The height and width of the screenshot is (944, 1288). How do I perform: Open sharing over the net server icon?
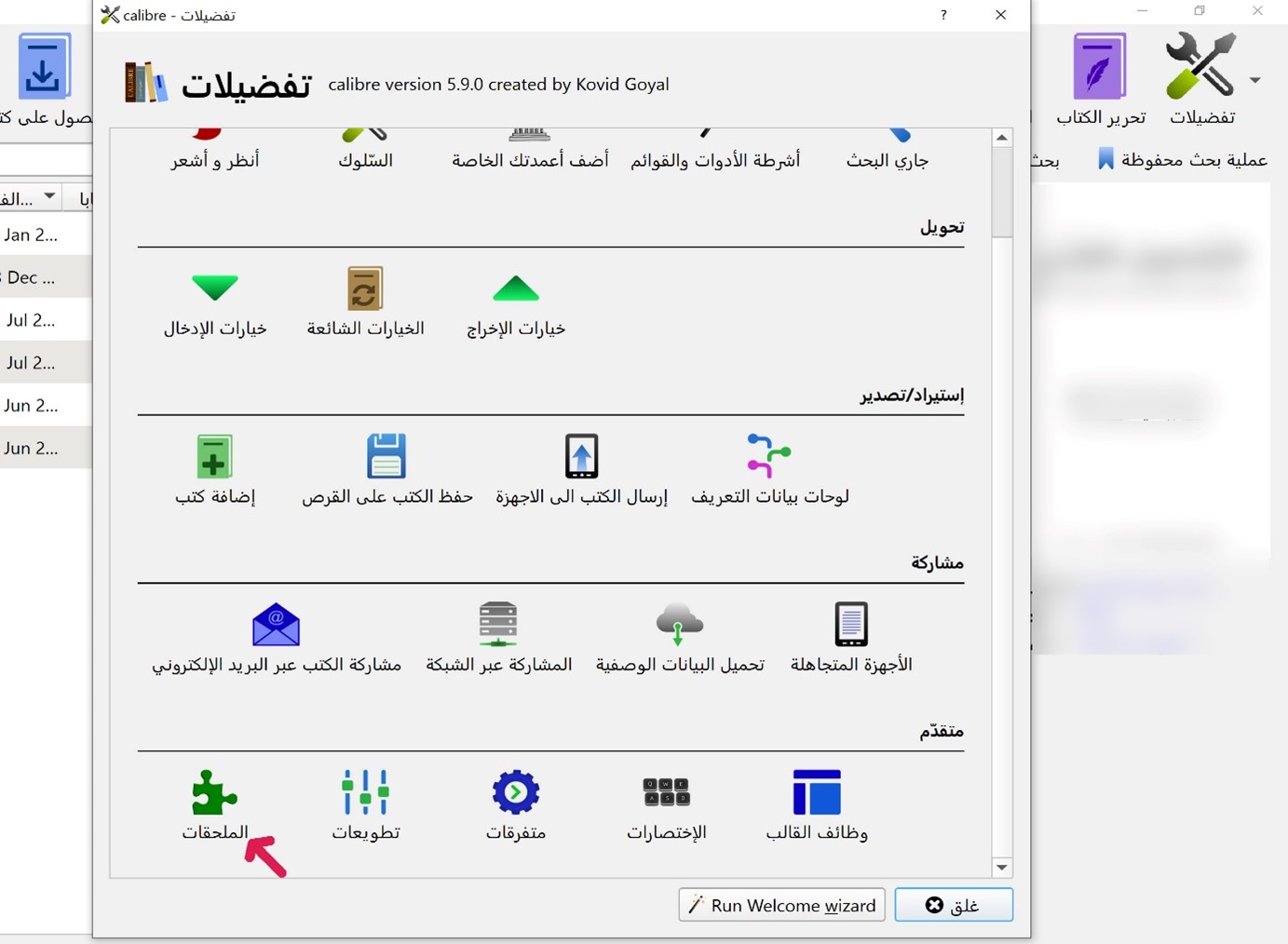click(x=498, y=625)
